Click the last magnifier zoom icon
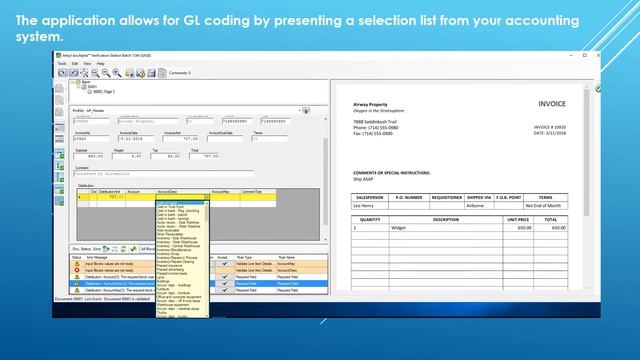 [x=117, y=73]
